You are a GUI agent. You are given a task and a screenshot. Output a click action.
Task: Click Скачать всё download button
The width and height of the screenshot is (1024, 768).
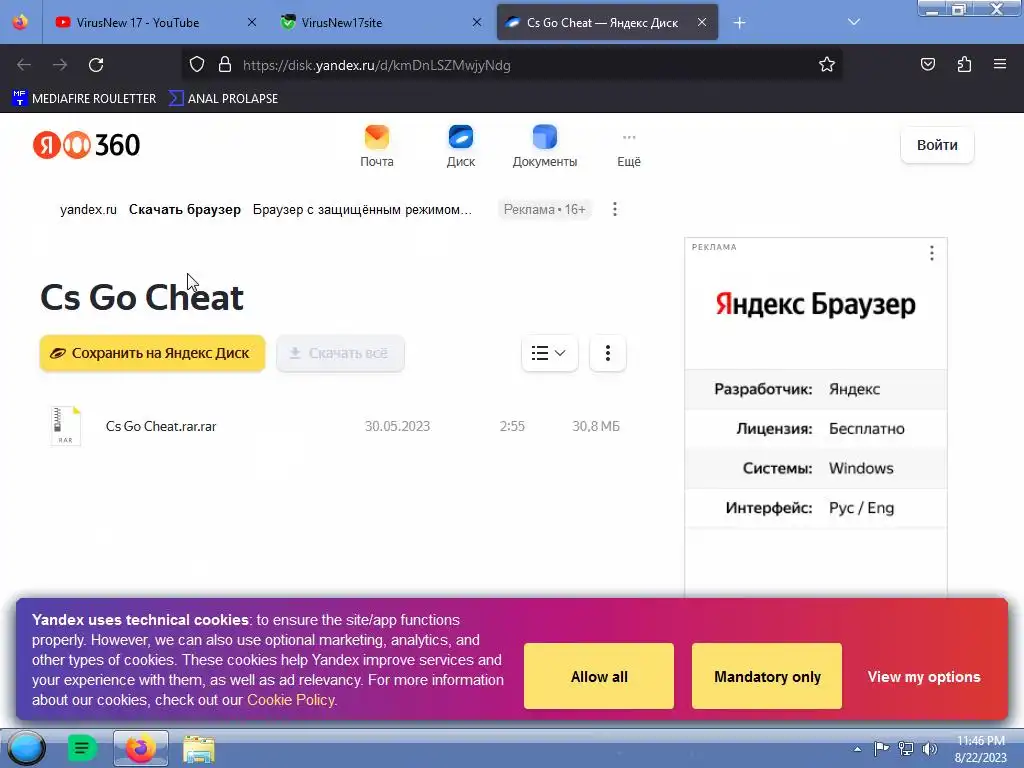340,353
